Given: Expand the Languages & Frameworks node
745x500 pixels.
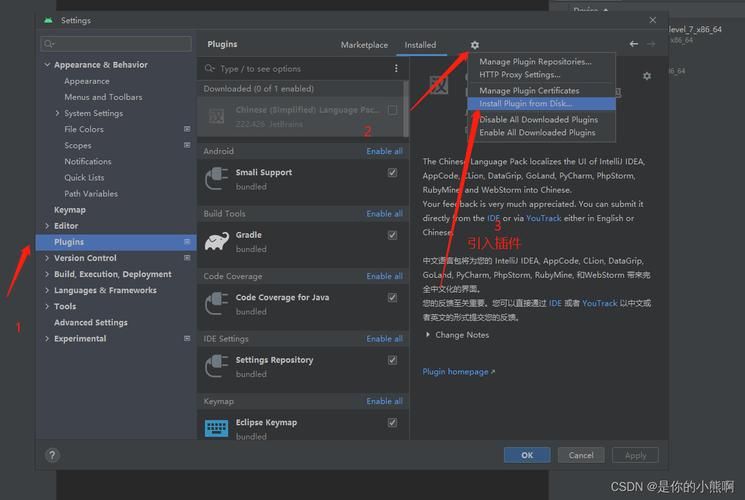Looking at the screenshot, I should pos(47,290).
